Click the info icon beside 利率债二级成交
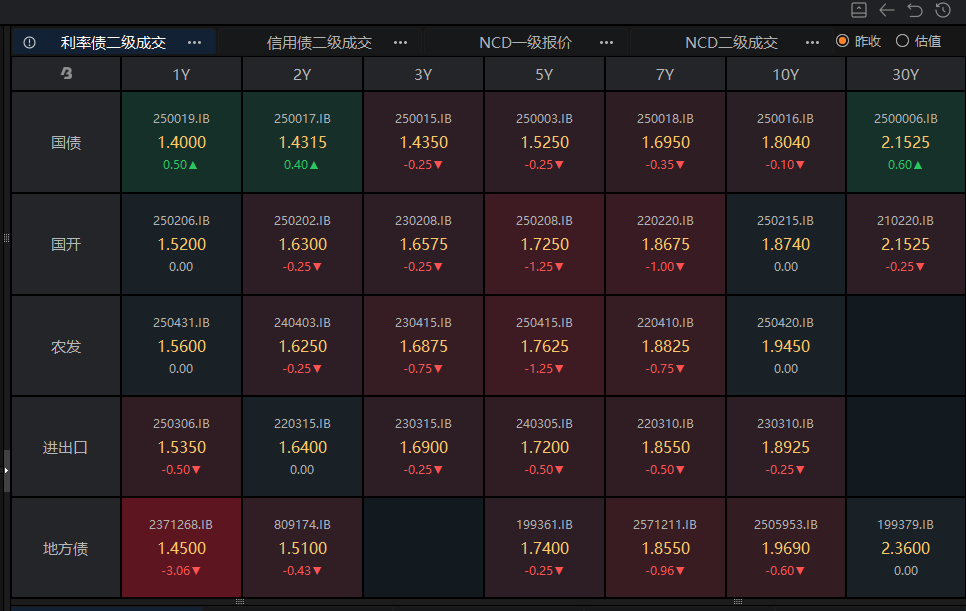966x611 pixels. (29, 43)
